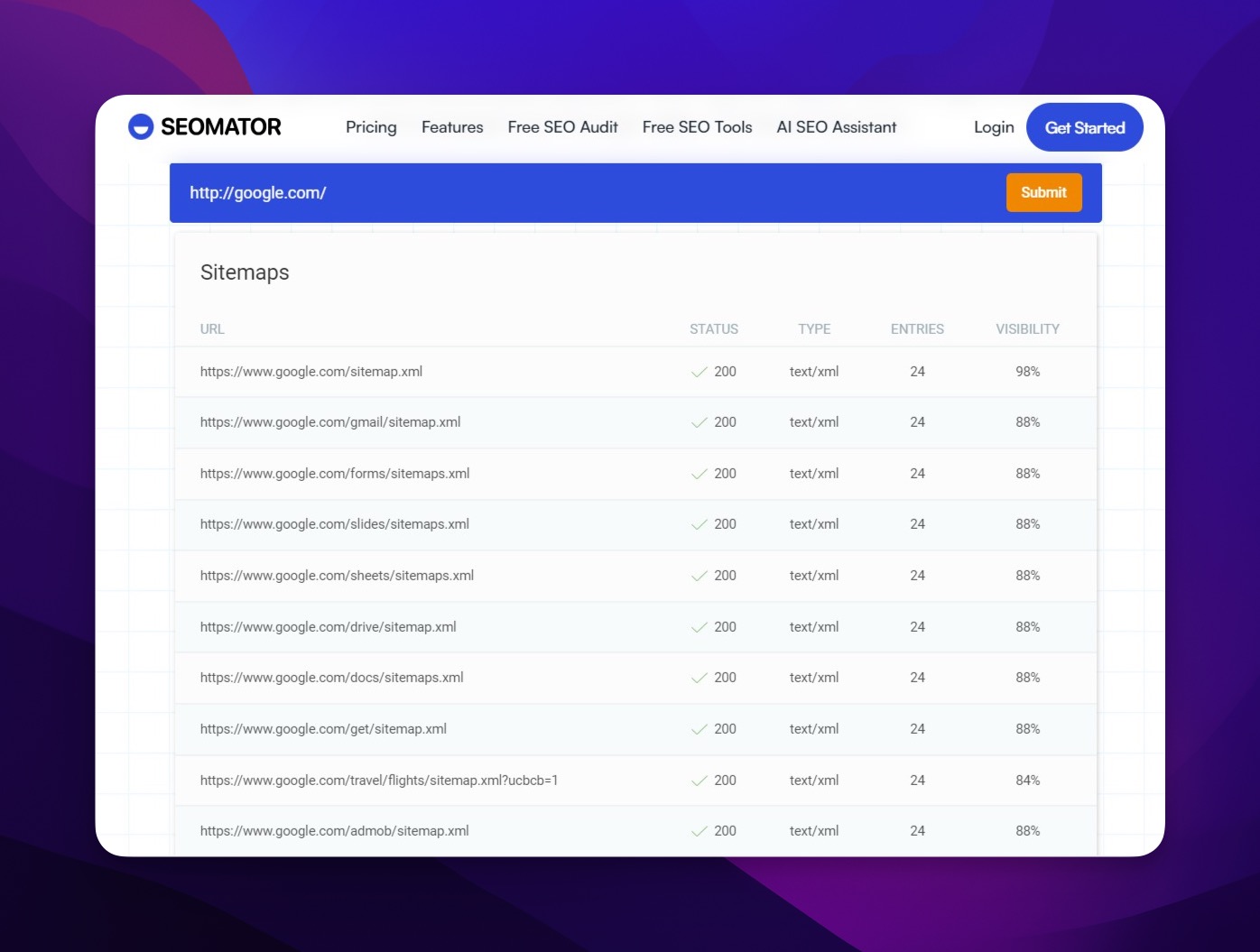1260x952 pixels.
Task: Open the Features menu item
Action: pos(451,127)
